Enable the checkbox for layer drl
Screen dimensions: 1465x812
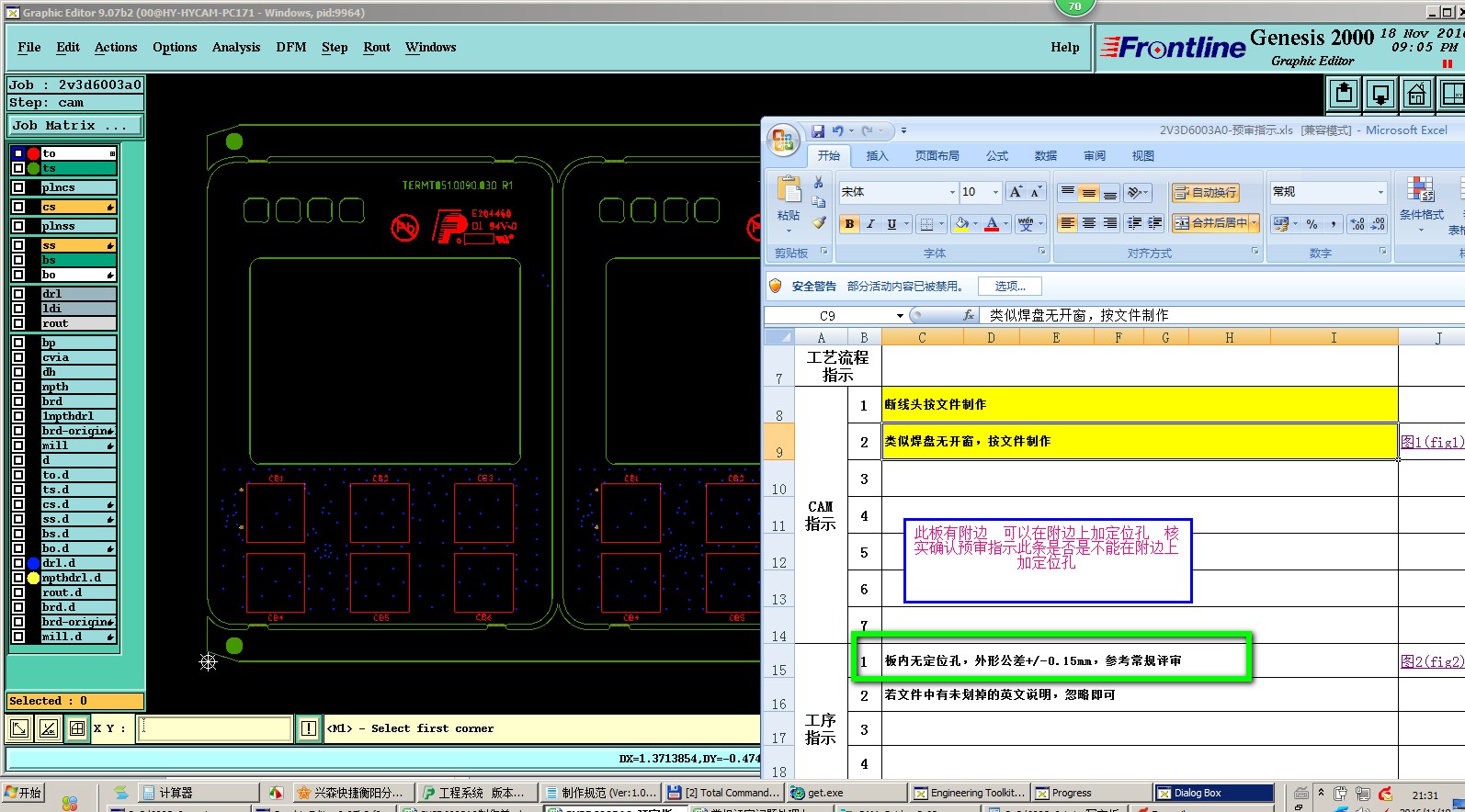click(18, 294)
